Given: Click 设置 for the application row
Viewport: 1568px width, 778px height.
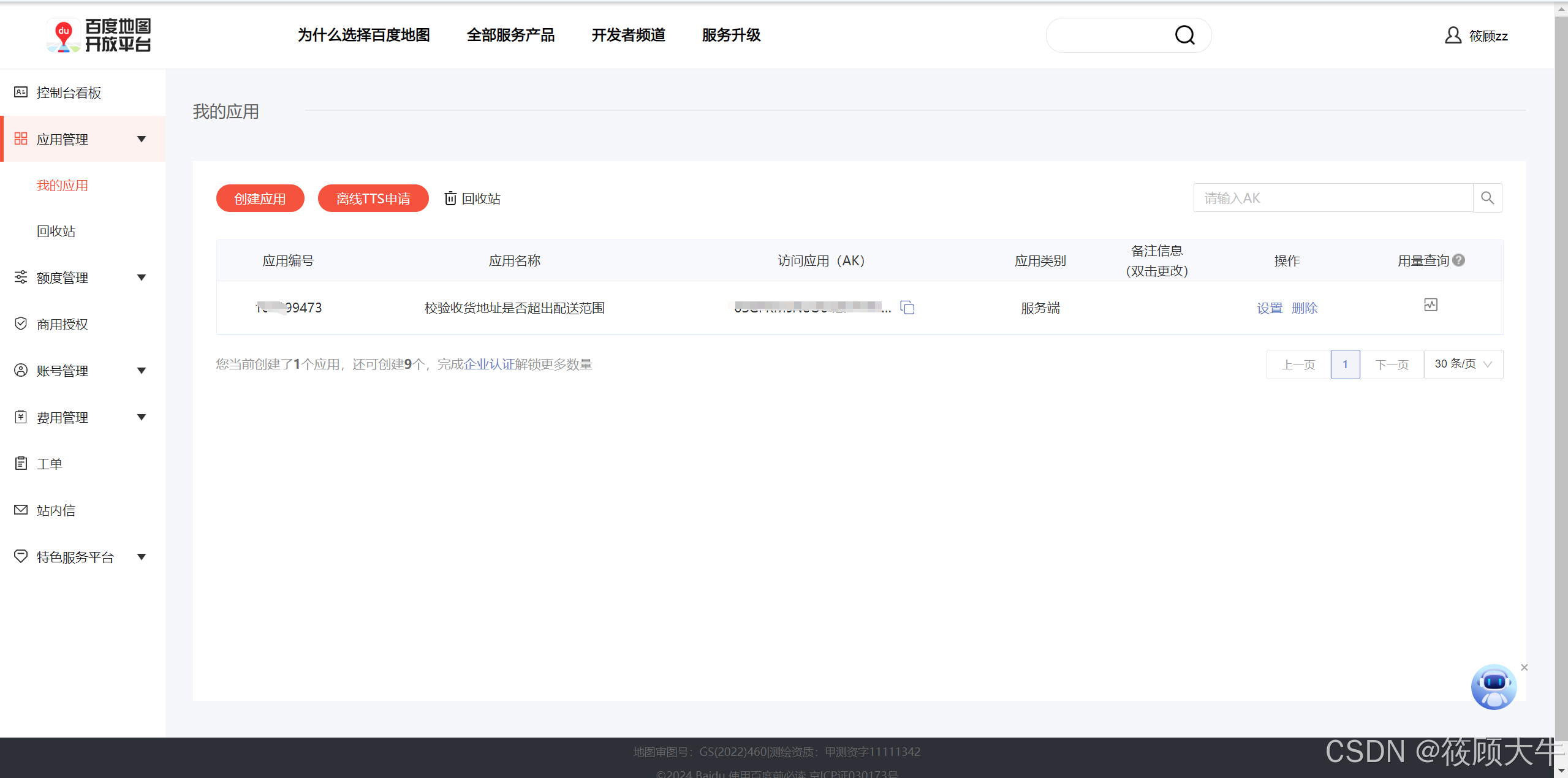Looking at the screenshot, I should point(1269,308).
